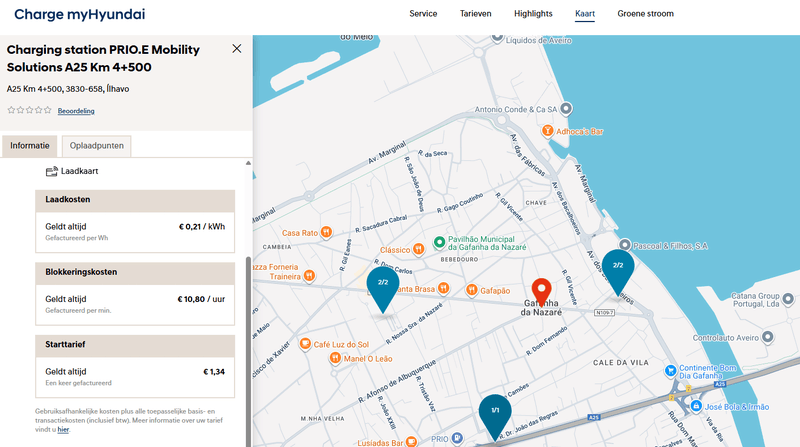This screenshot has height=447, width=800.
Task: Click the Forneria Traineira restaurant icon
Action: click(x=309, y=276)
